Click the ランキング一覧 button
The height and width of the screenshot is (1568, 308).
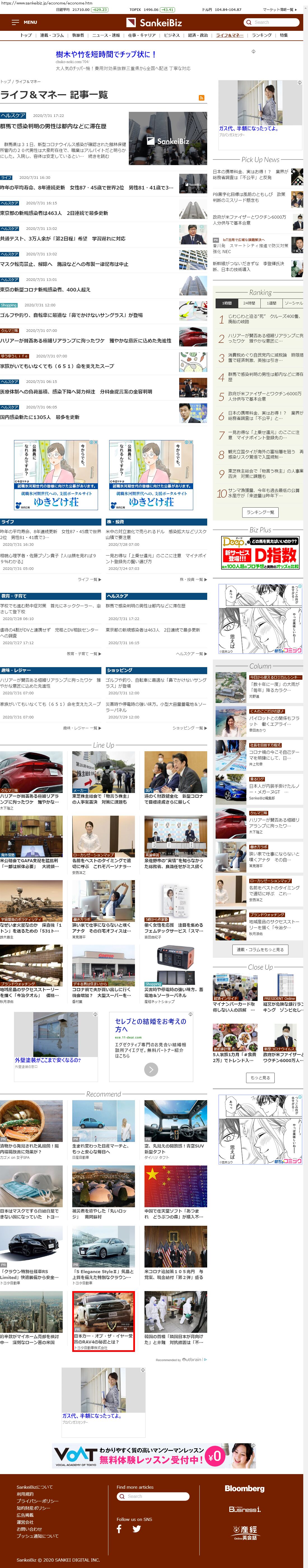tap(261, 512)
